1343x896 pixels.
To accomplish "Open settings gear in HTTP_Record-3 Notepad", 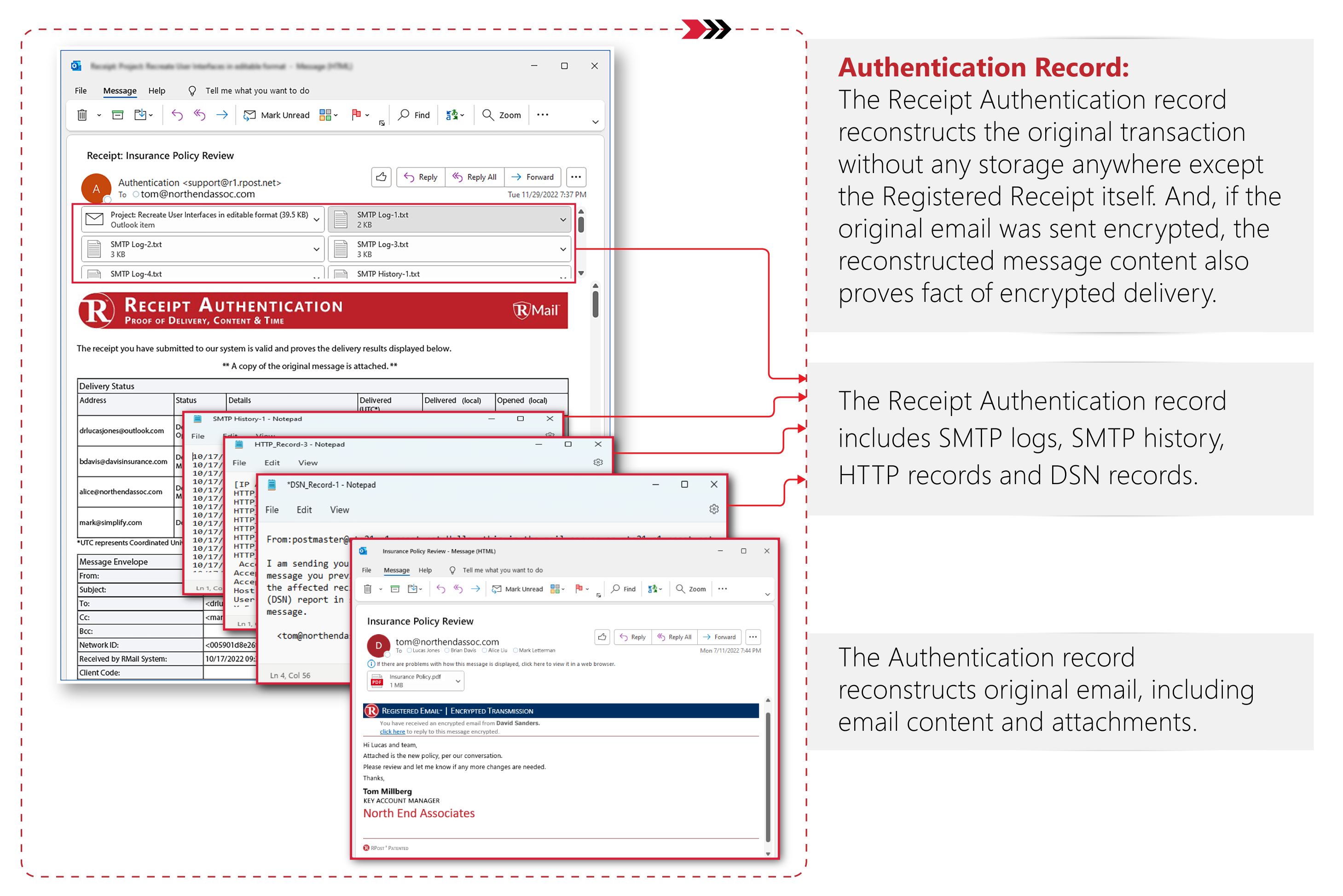I will pos(598,462).
